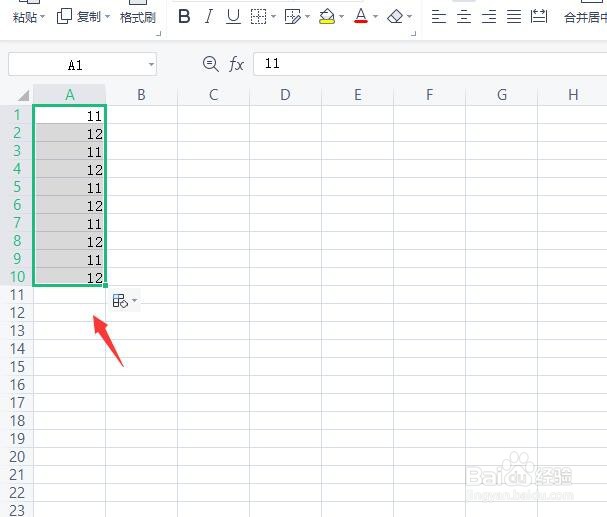Open font color dropdown arrow
This screenshot has width=607, height=517.
tap(375, 16)
